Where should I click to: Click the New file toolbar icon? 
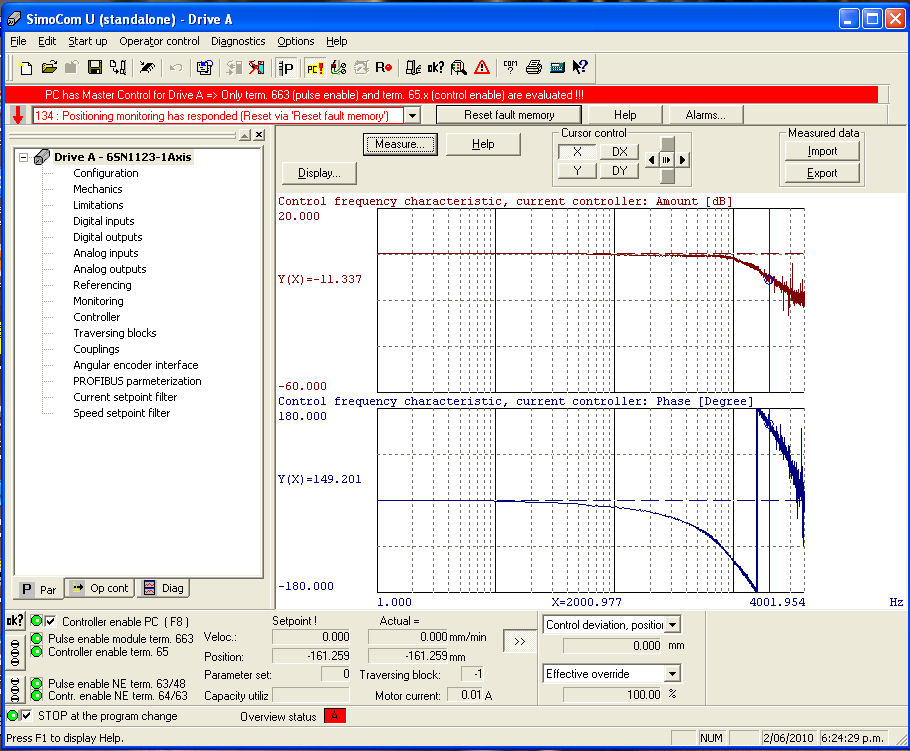tap(26, 68)
